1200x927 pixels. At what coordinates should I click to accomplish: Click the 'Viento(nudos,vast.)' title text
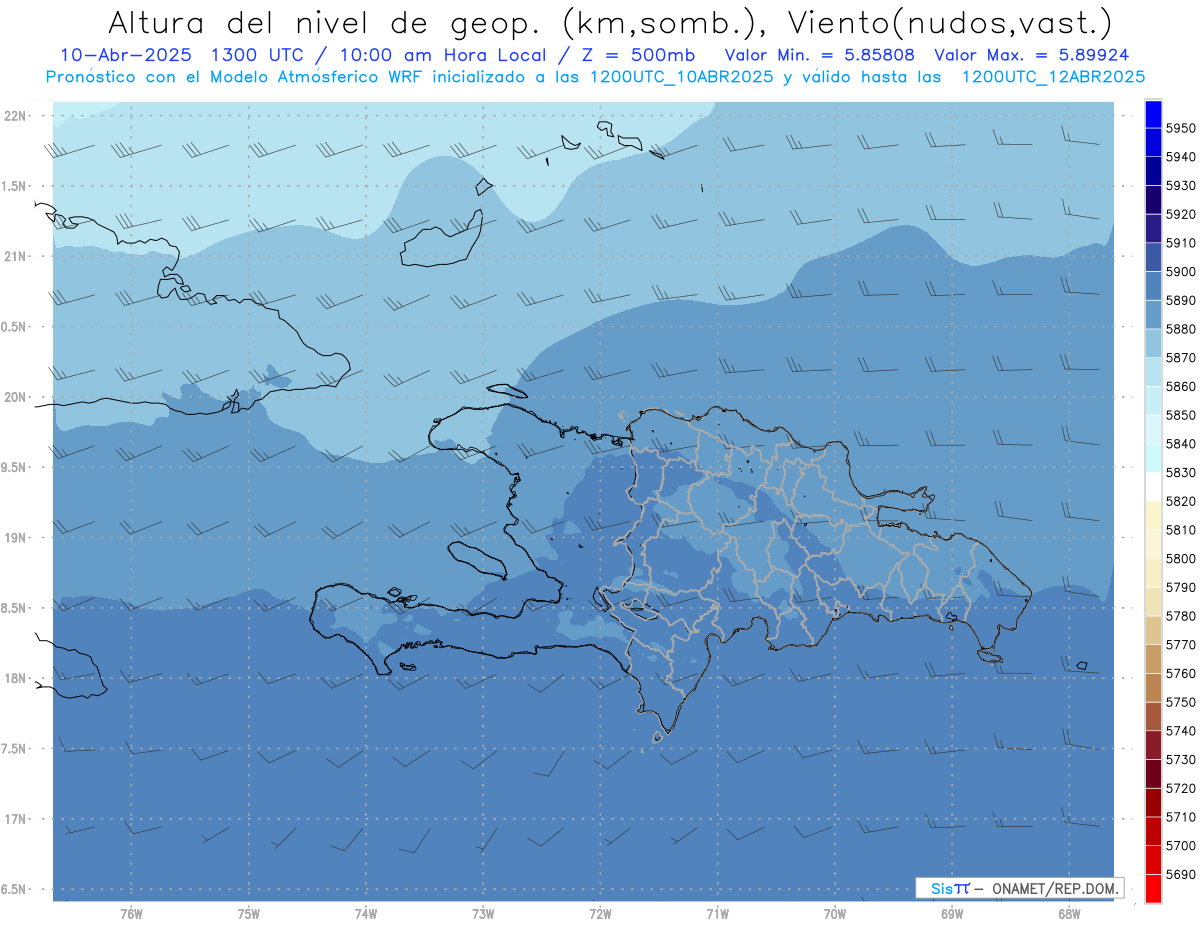click(x=950, y=22)
